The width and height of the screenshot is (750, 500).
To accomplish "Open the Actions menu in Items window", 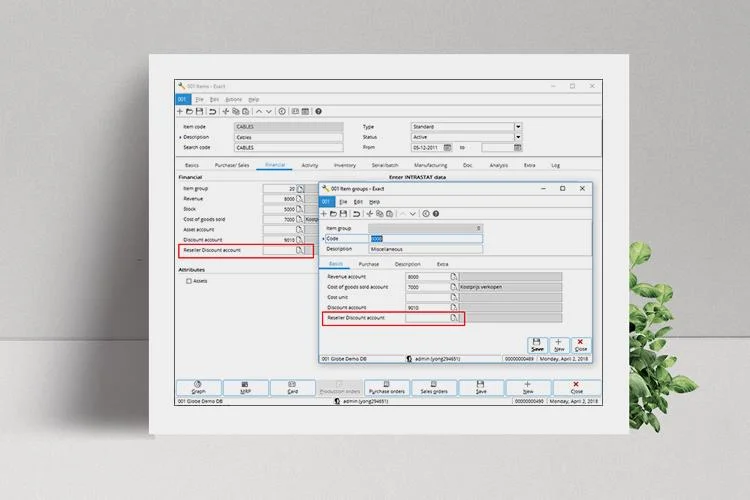I will 233,100.
